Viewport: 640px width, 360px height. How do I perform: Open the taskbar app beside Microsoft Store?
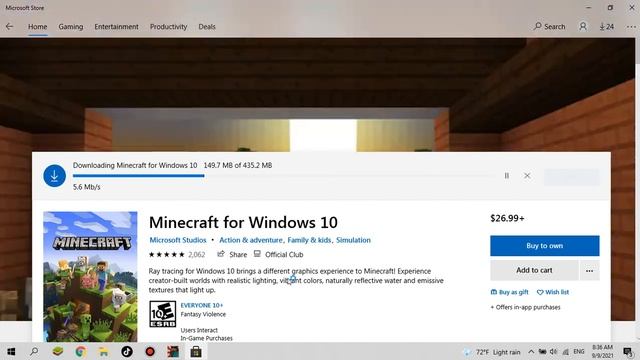(173, 351)
